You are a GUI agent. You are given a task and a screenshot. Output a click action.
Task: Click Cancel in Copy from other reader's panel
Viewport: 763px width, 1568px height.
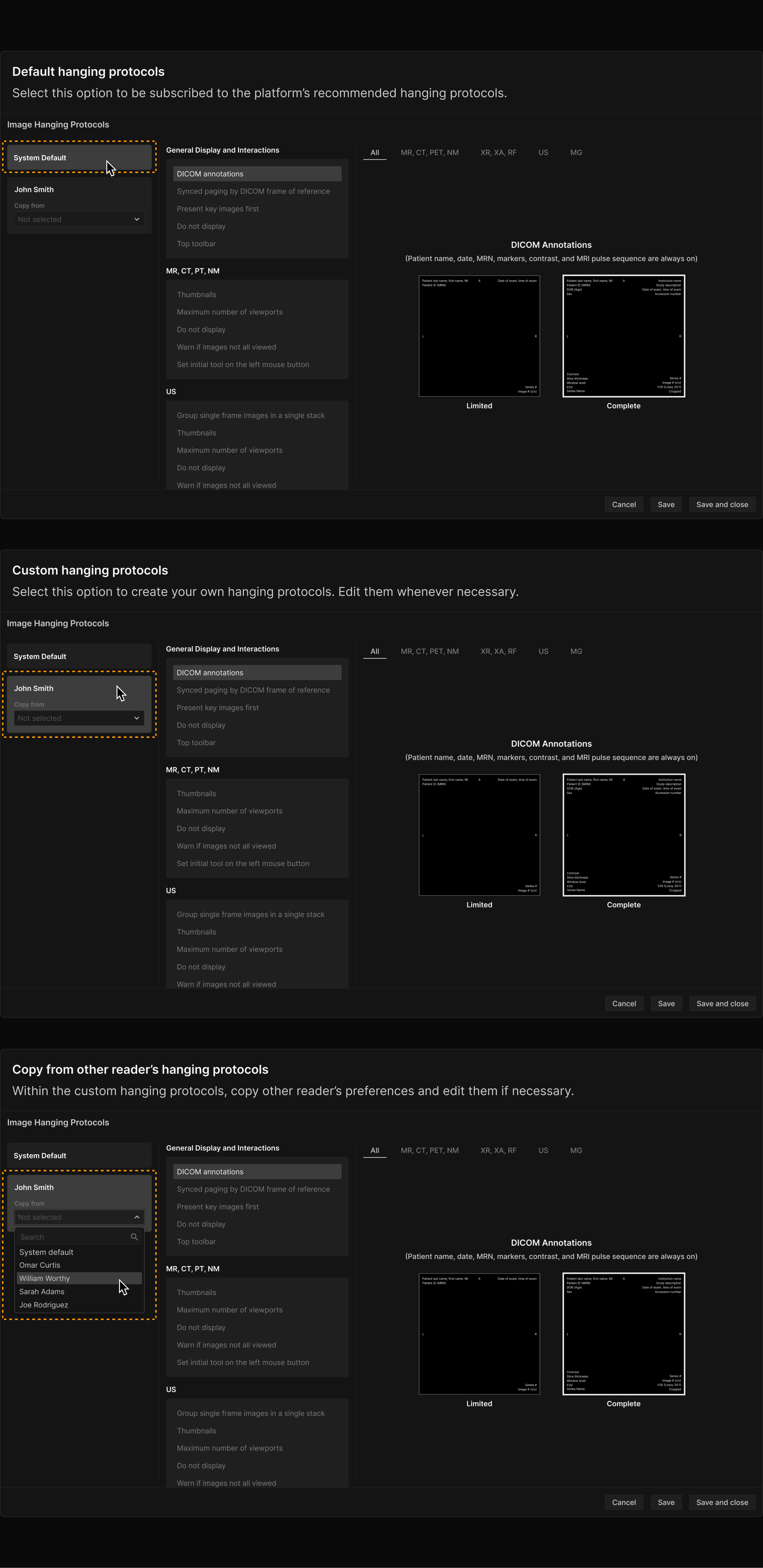pyautogui.click(x=624, y=1502)
